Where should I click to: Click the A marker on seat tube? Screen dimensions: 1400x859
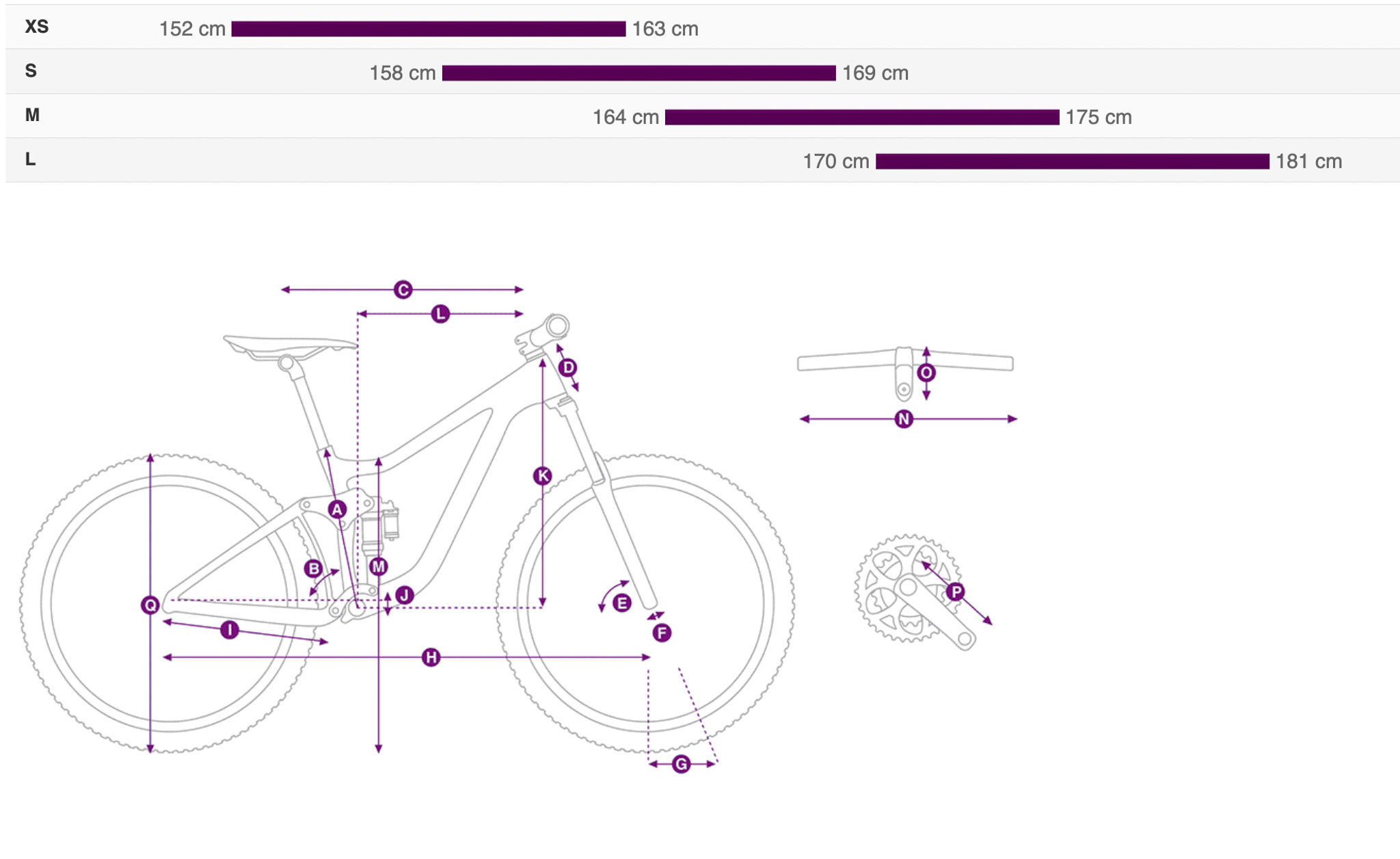coord(337,510)
